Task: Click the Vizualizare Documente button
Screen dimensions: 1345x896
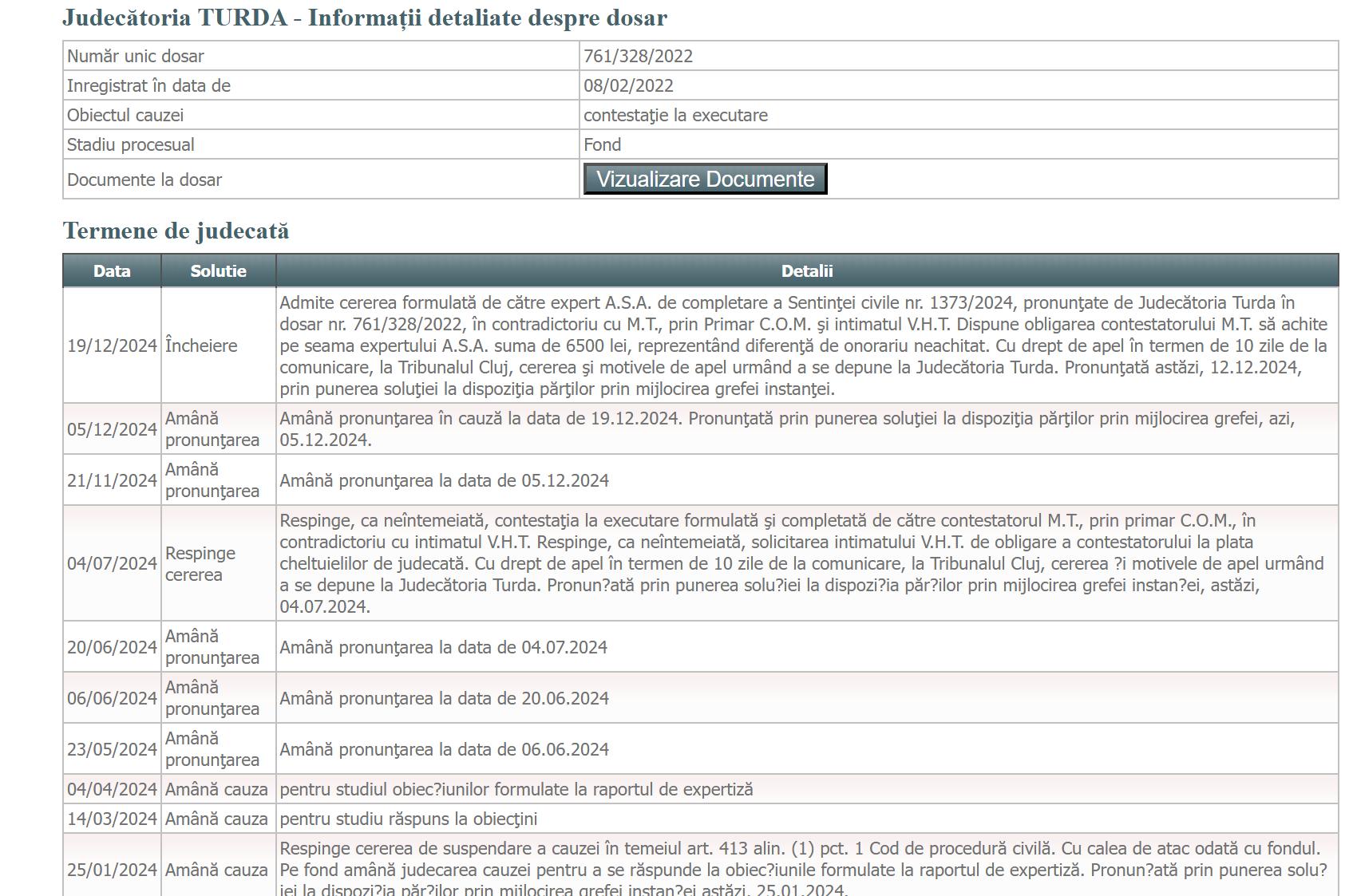Action: [x=705, y=179]
